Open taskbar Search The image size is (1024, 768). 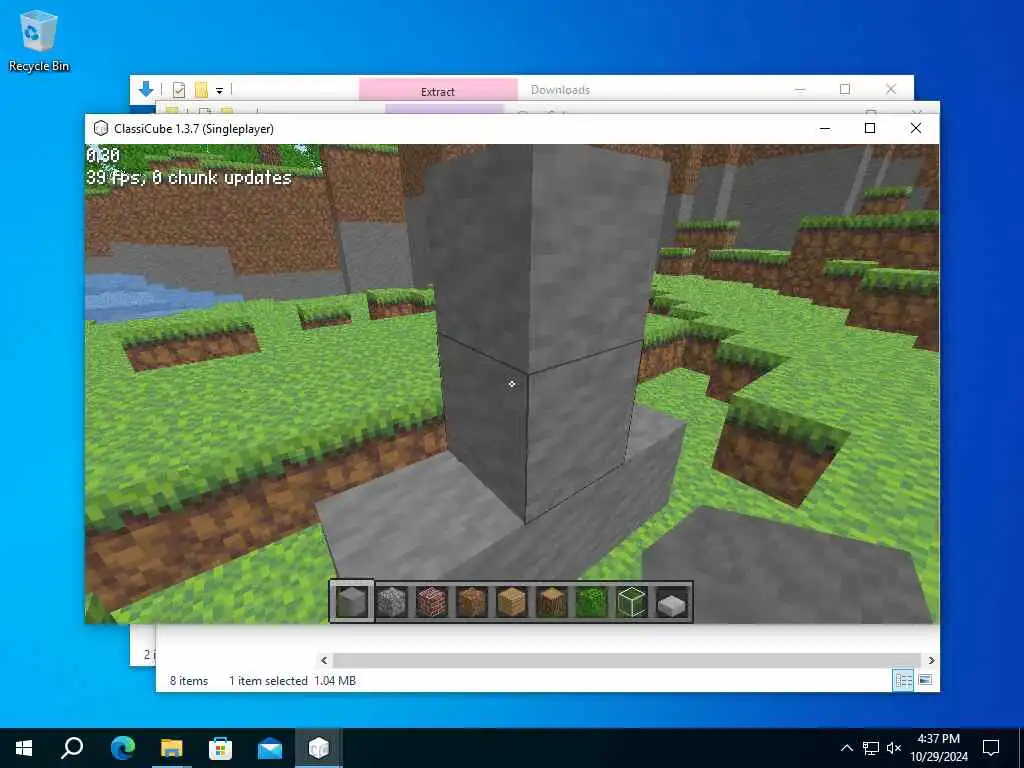(72, 748)
